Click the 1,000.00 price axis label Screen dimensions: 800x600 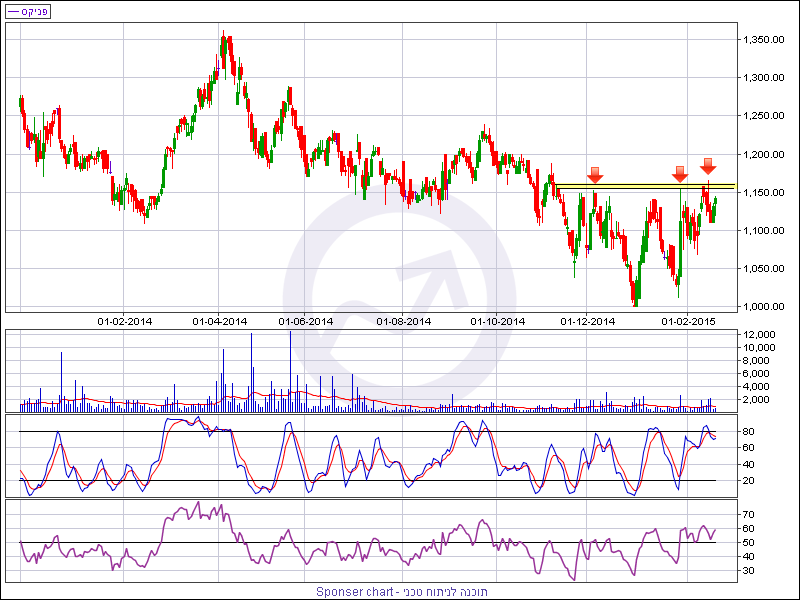762,307
